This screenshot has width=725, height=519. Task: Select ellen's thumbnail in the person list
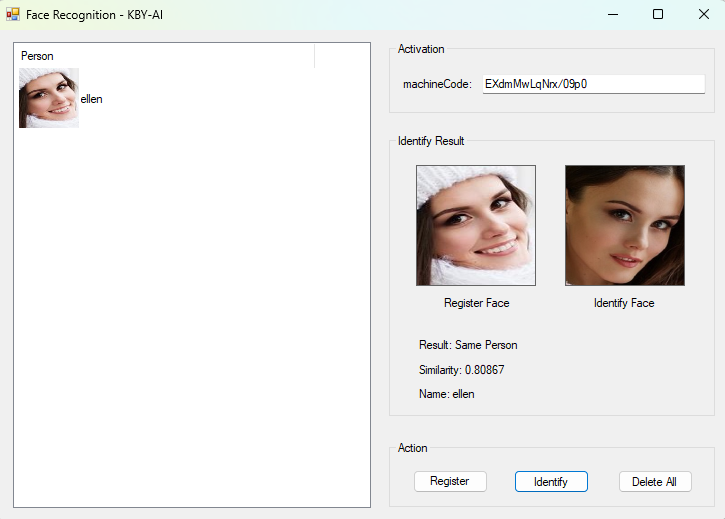(x=48, y=98)
